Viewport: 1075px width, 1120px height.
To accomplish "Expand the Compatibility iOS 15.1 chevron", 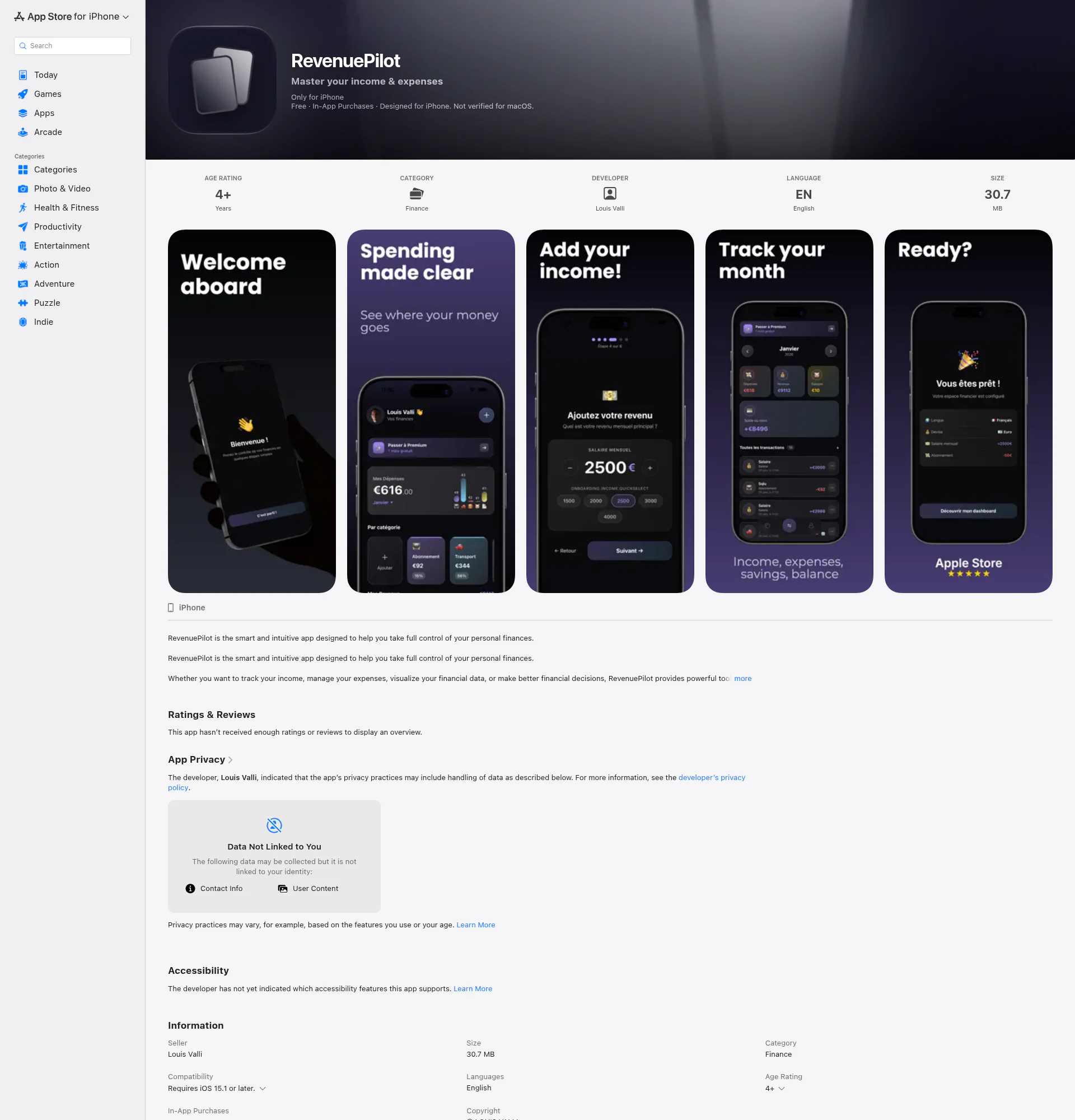I will click(x=263, y=1089).
